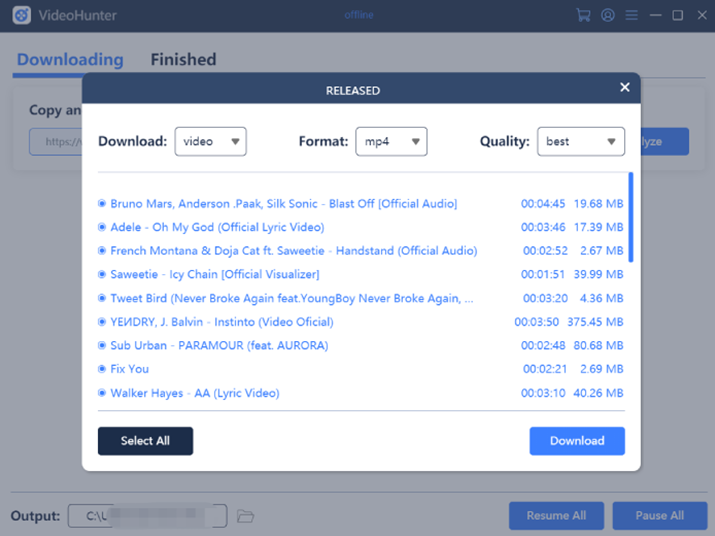The image size is (715, 536).
Task: Open the hamburger menu icon
Action: point(632,15)
